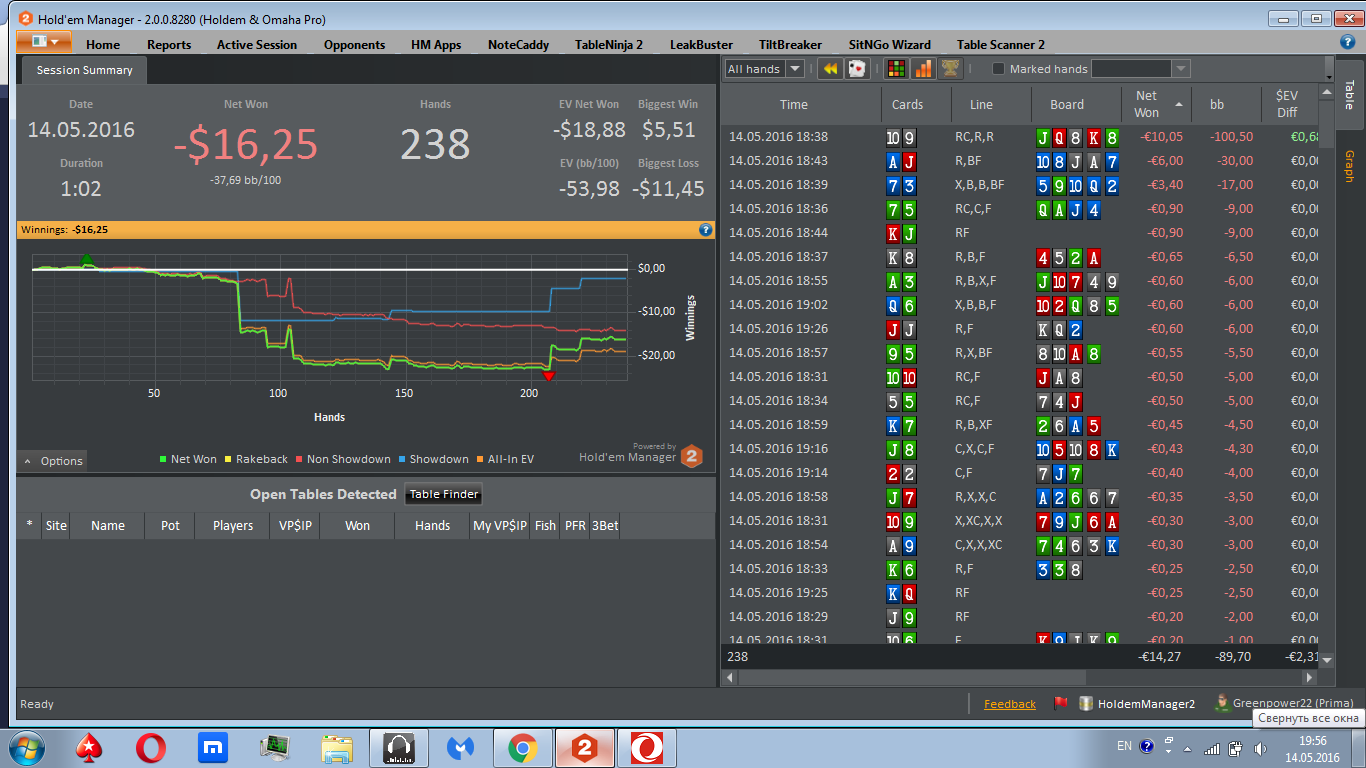Open the NoteCaddy menu item
The height and width of the screenshot is (768, 1366).
(x=518, y=44)
